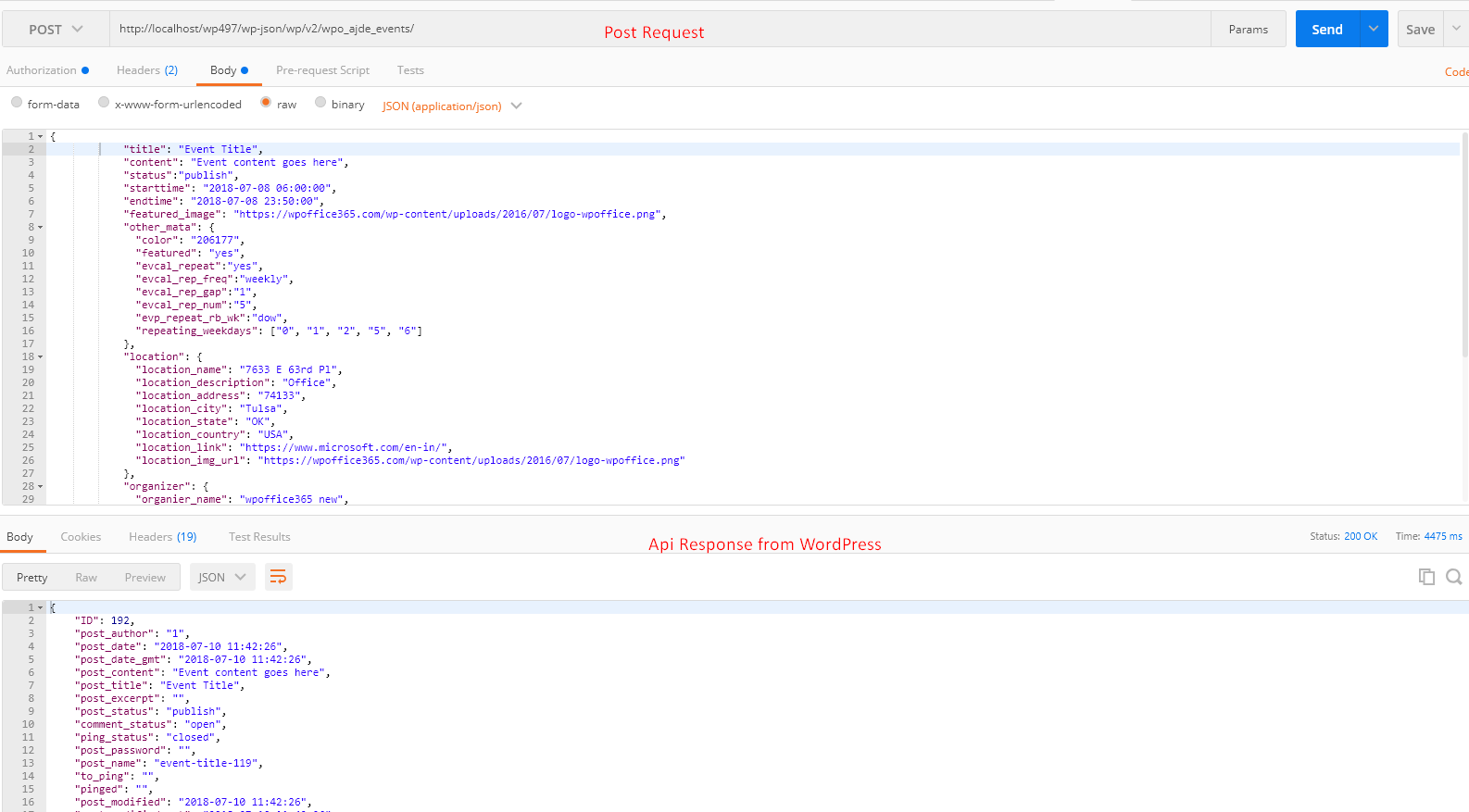The image size is (1469, 812).
Task: Click the "post_author": "1" response line
Action: pyautogui.click(x=132, y=633)
